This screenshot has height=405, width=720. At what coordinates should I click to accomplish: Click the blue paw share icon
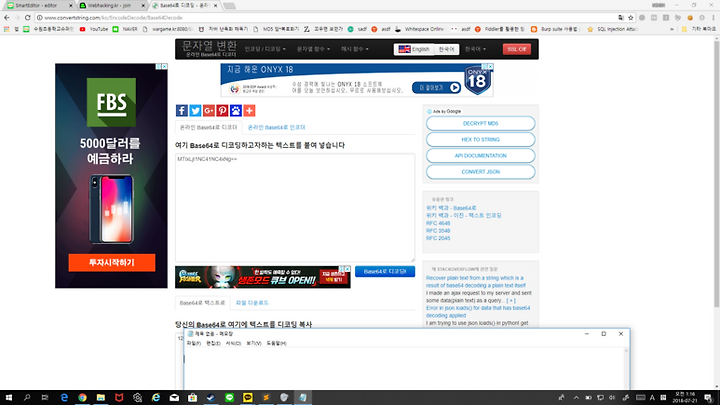tap(236, 110)
